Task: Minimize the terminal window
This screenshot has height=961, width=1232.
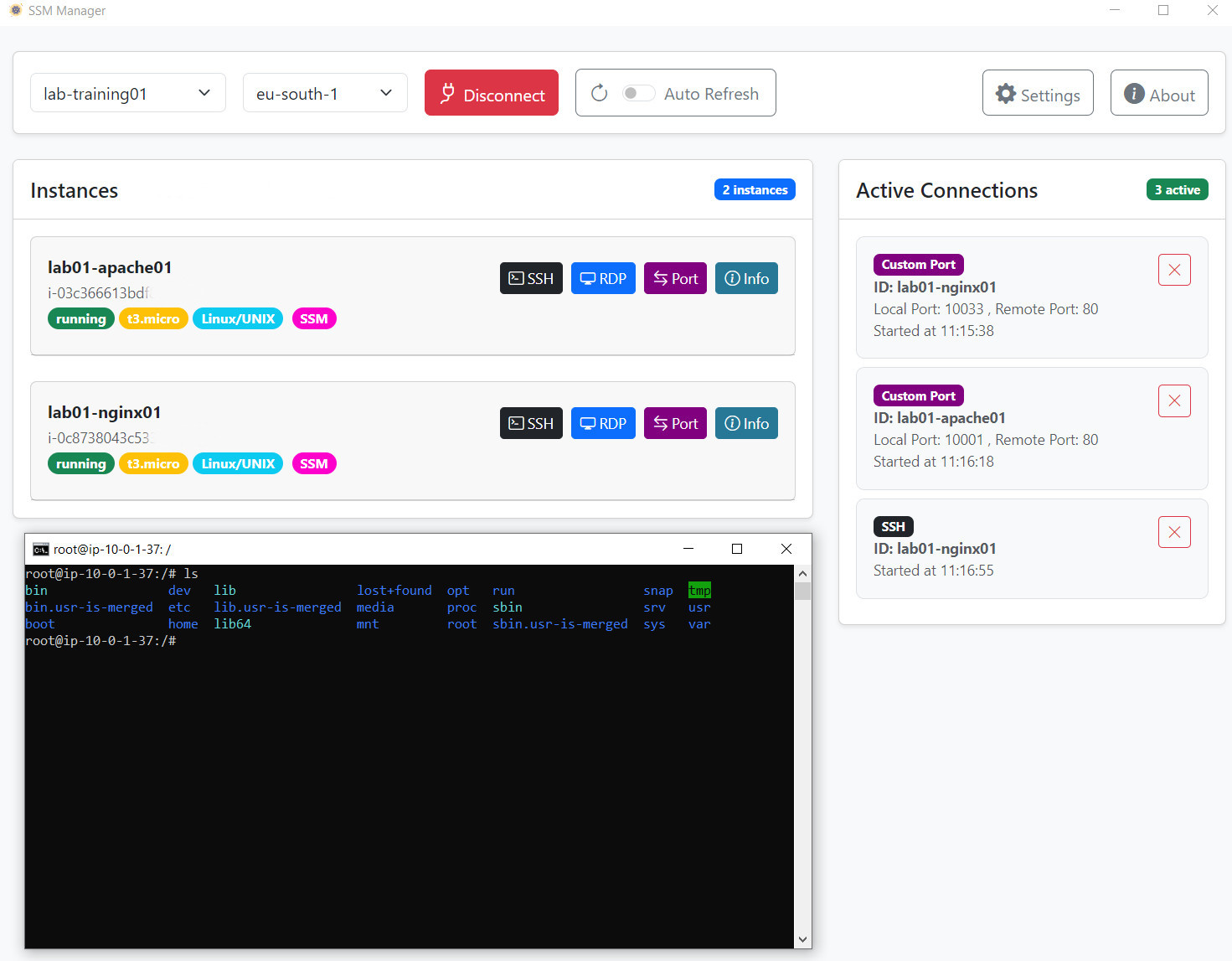Action: click(688, 549)
